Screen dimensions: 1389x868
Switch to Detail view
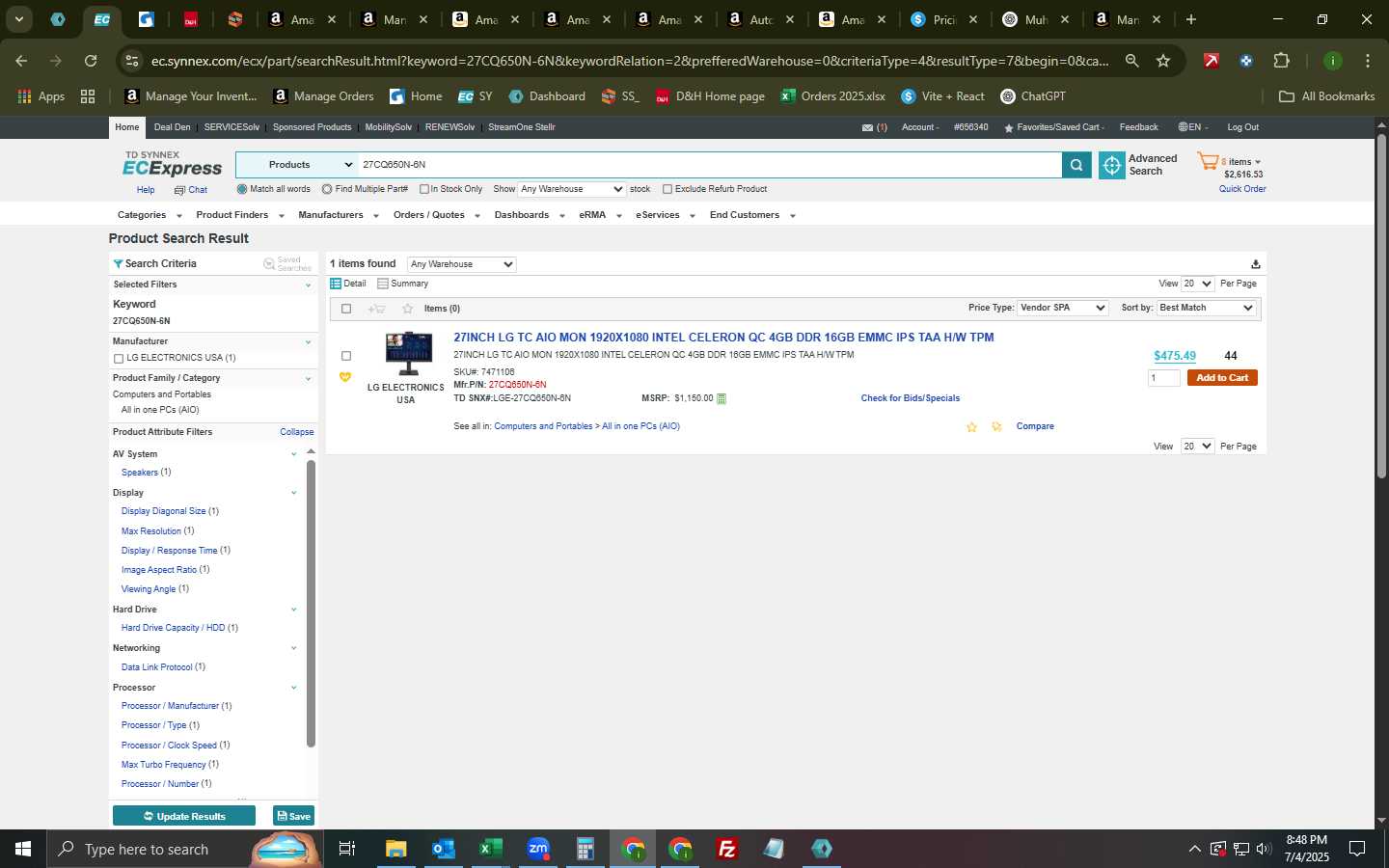click(348, 284)
